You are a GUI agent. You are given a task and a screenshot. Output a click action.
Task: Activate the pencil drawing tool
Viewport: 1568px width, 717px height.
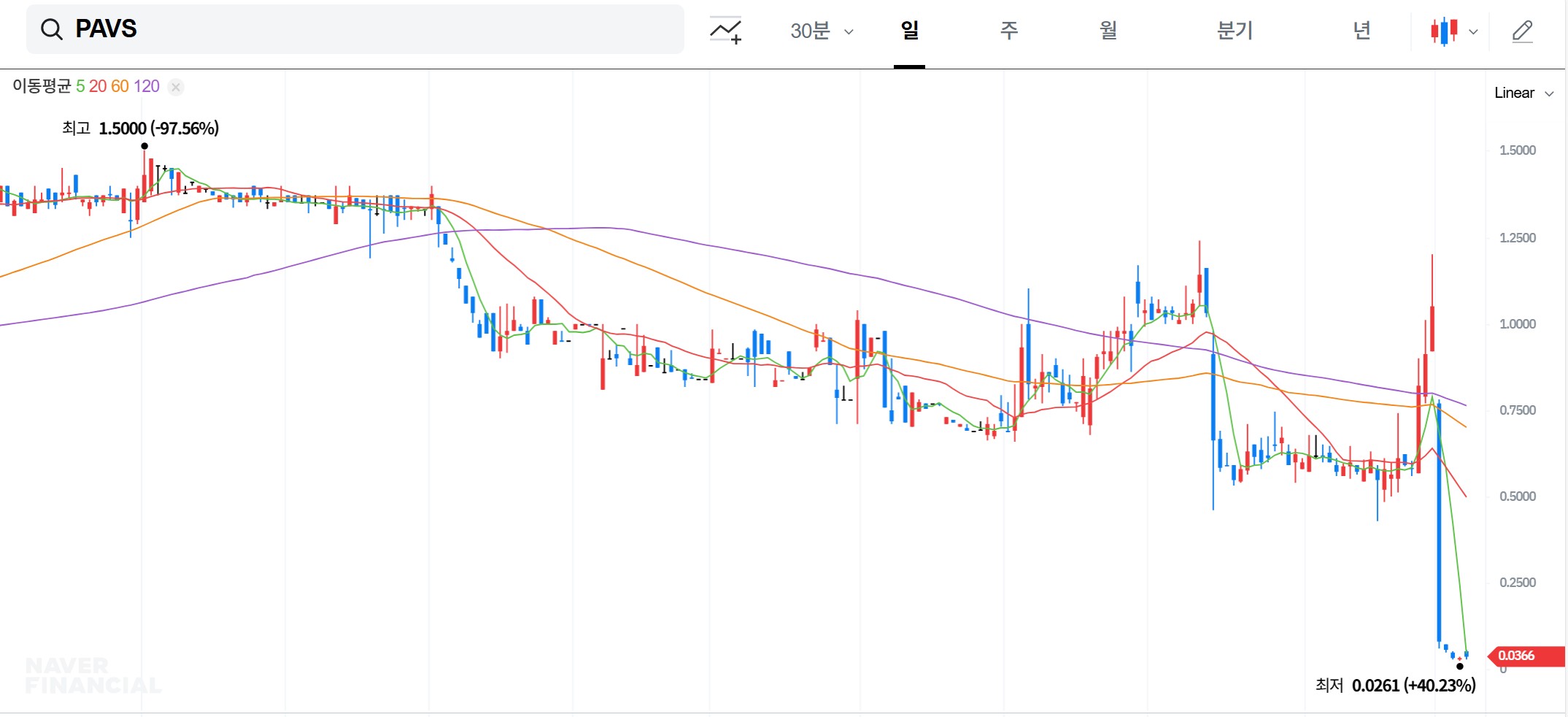click(x=1522, y=31)
